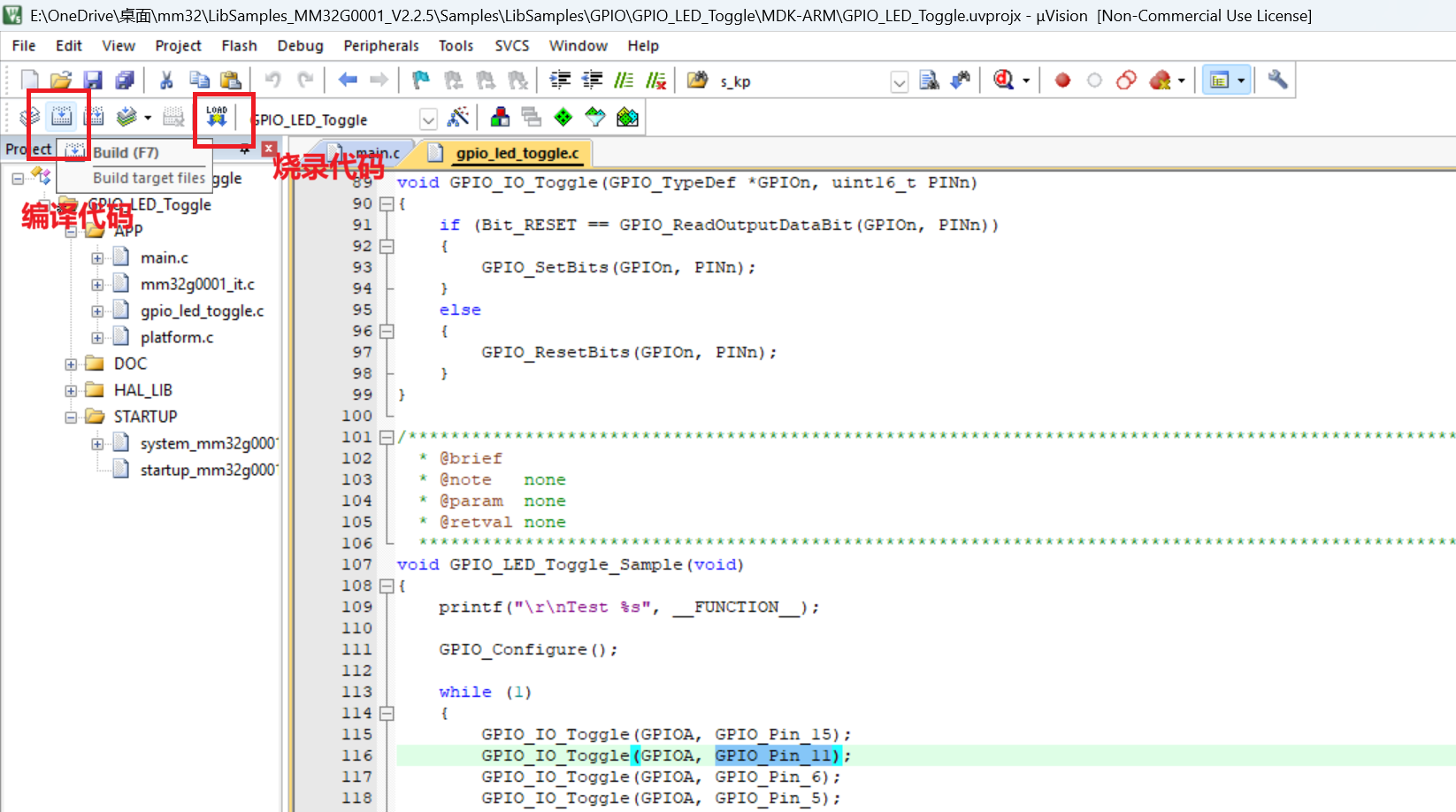Collapse the STARTUP folder node
This screenshot has width=1456, height=812.
(x=71, y=417)
